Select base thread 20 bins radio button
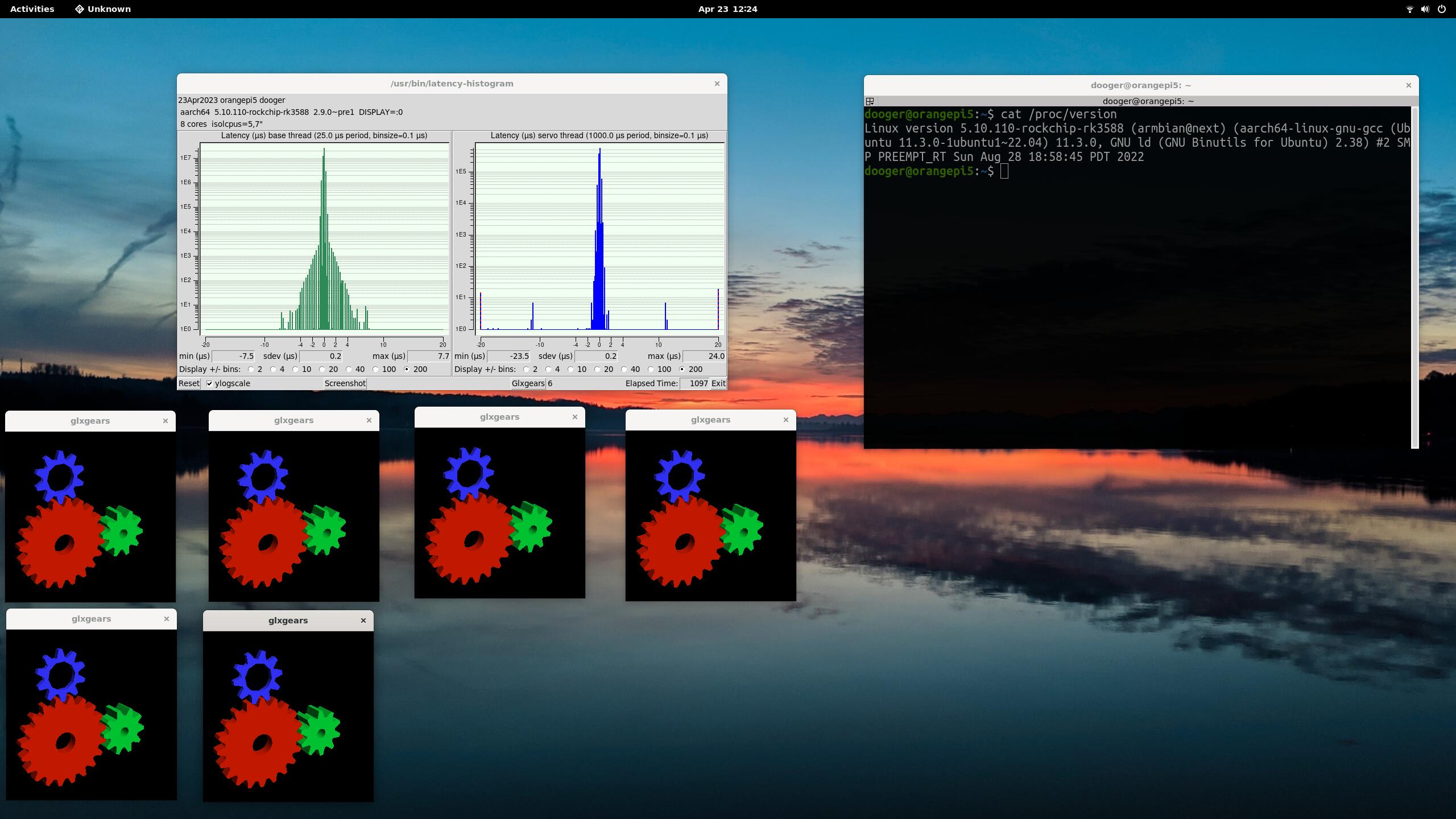 (322, 369)
